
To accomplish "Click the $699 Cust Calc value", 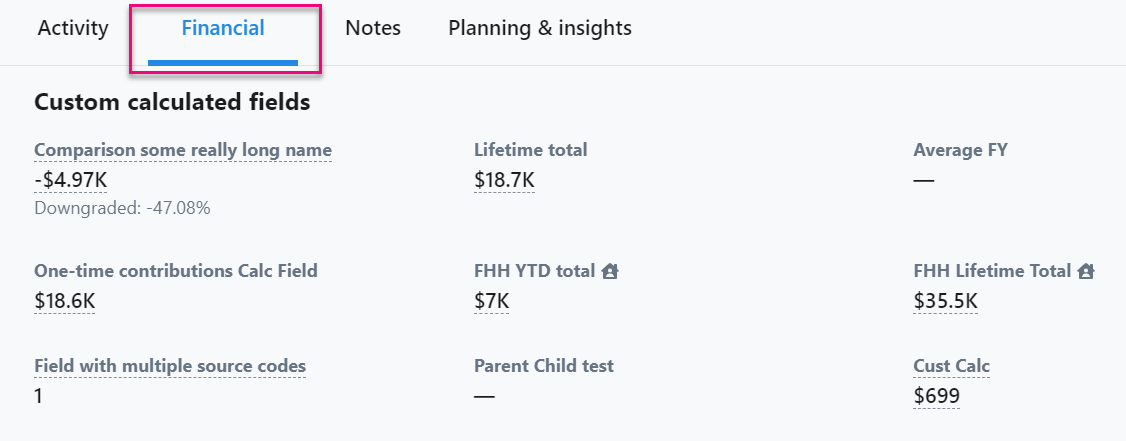I will point(936,396).
